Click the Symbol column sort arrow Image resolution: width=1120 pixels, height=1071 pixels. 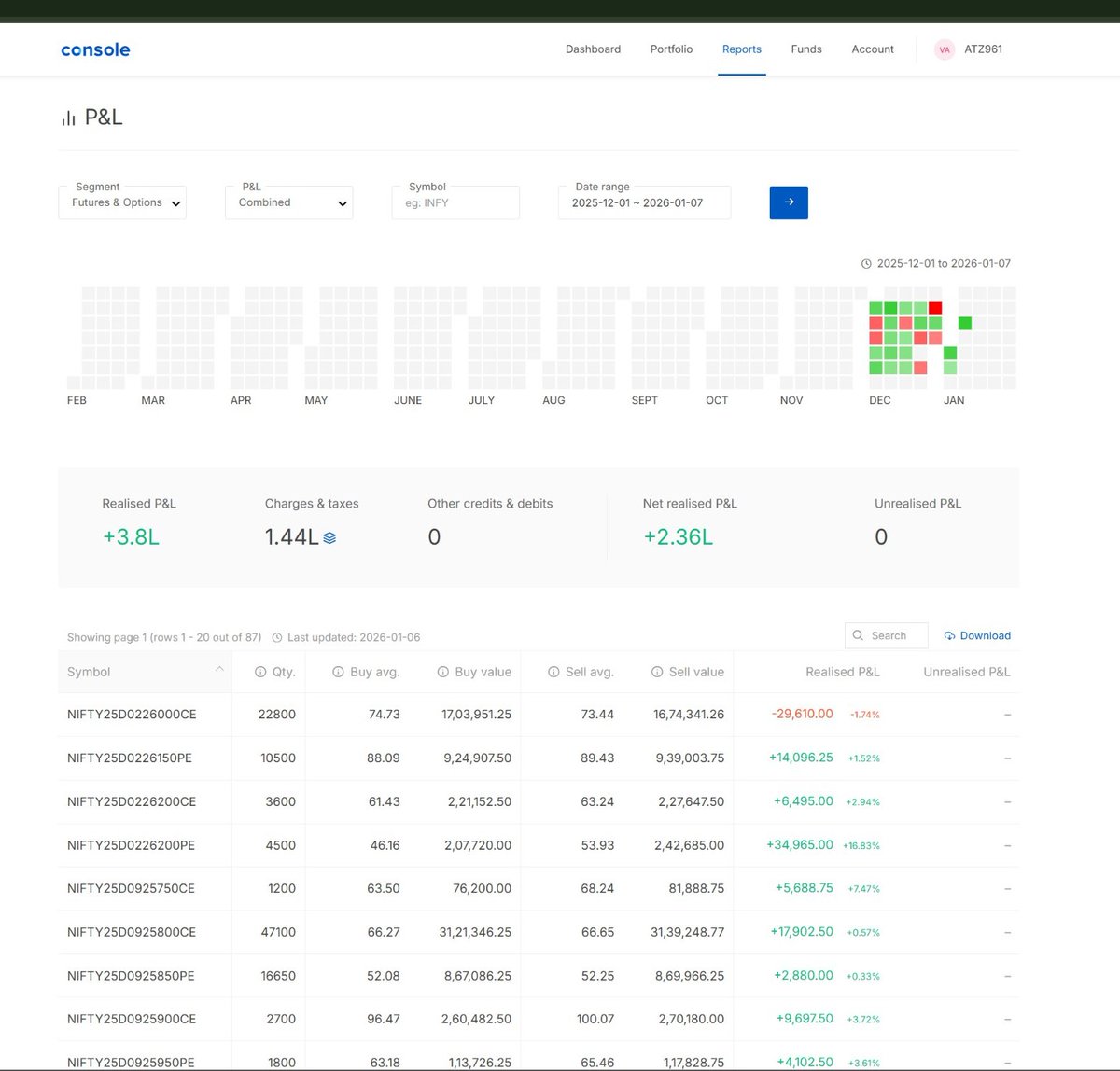pos(219,669)
